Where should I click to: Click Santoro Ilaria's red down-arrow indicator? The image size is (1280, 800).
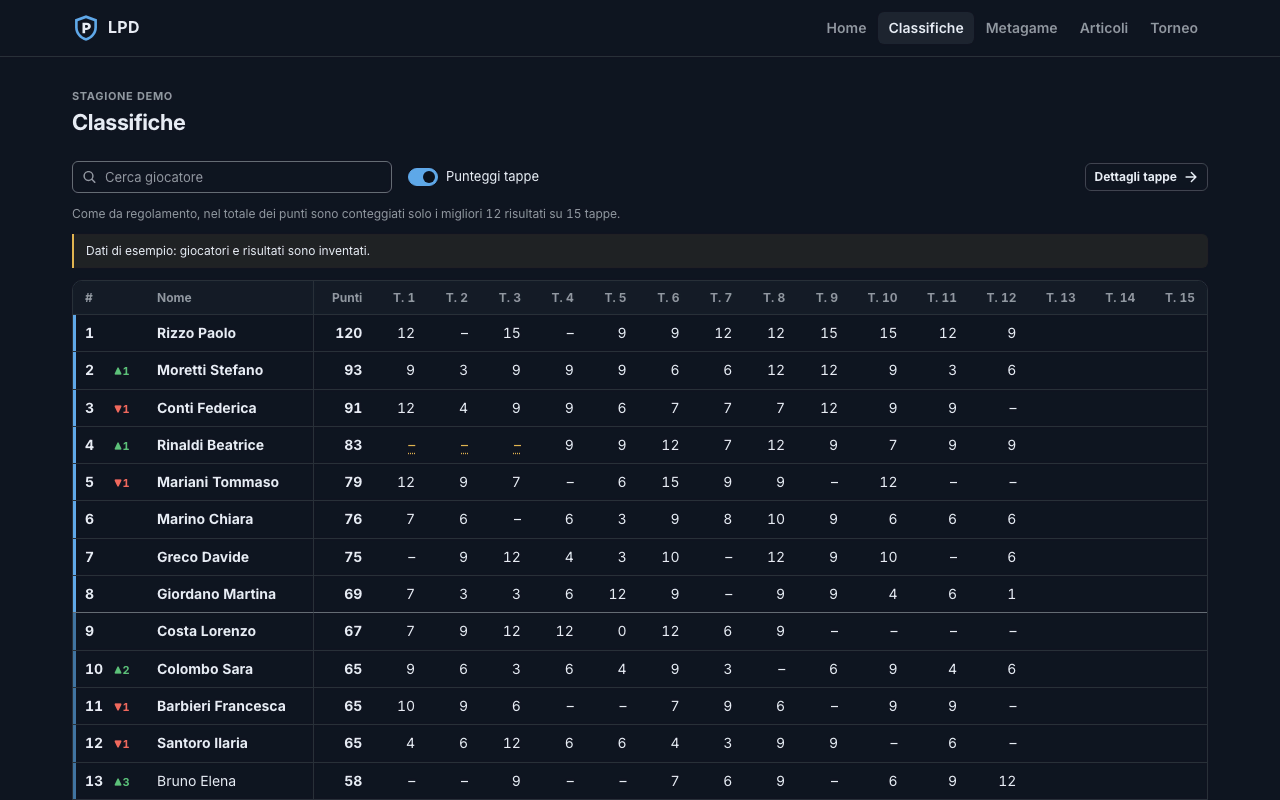[x=121, y=744]
